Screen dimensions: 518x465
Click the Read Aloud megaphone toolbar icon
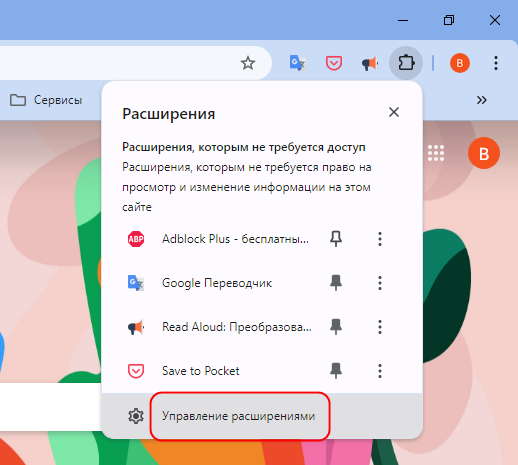pyautogui.click(x=370, y=63)
